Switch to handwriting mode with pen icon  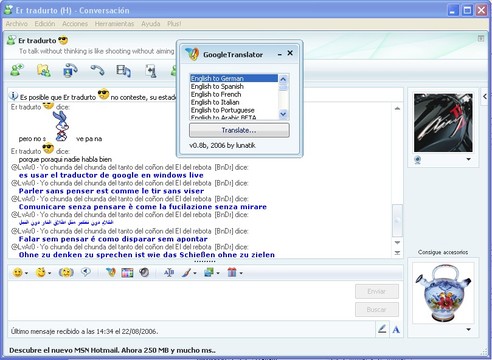pyautogui.click(x=382, y=329)
